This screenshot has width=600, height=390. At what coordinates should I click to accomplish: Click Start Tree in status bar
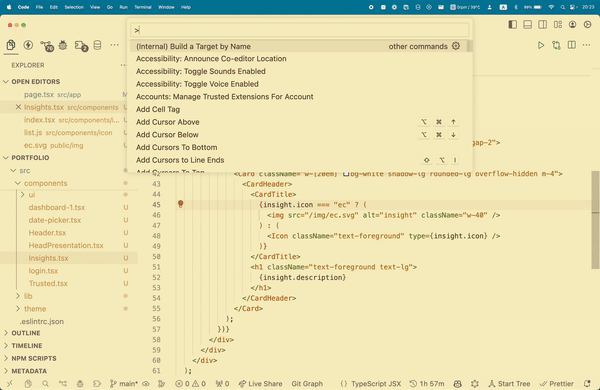[x=509, y=383]
